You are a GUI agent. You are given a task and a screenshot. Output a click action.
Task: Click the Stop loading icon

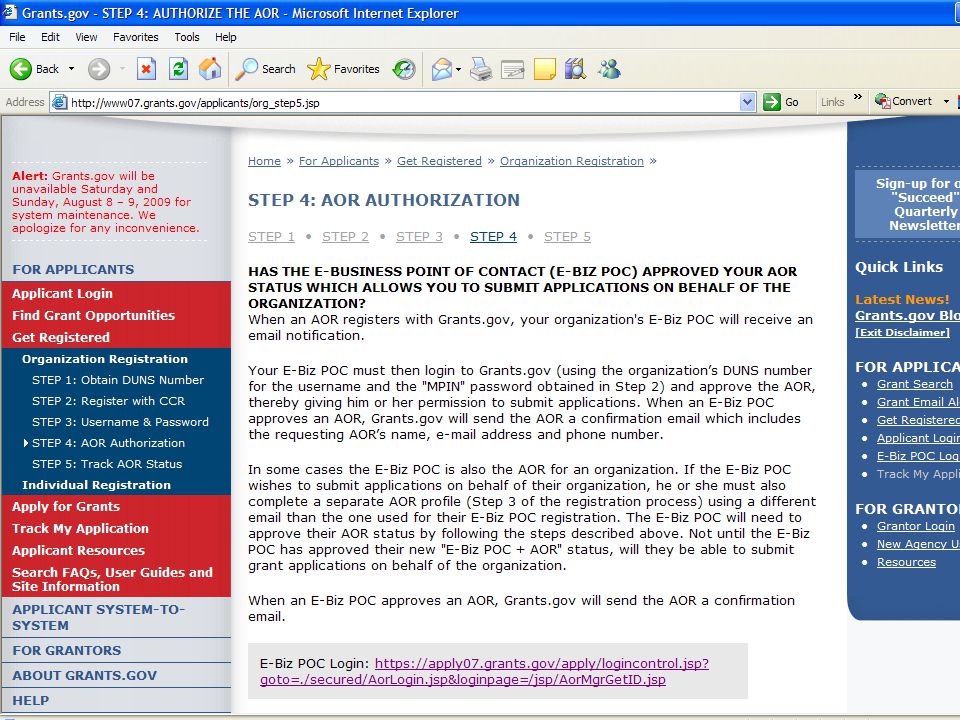point(146,69)
